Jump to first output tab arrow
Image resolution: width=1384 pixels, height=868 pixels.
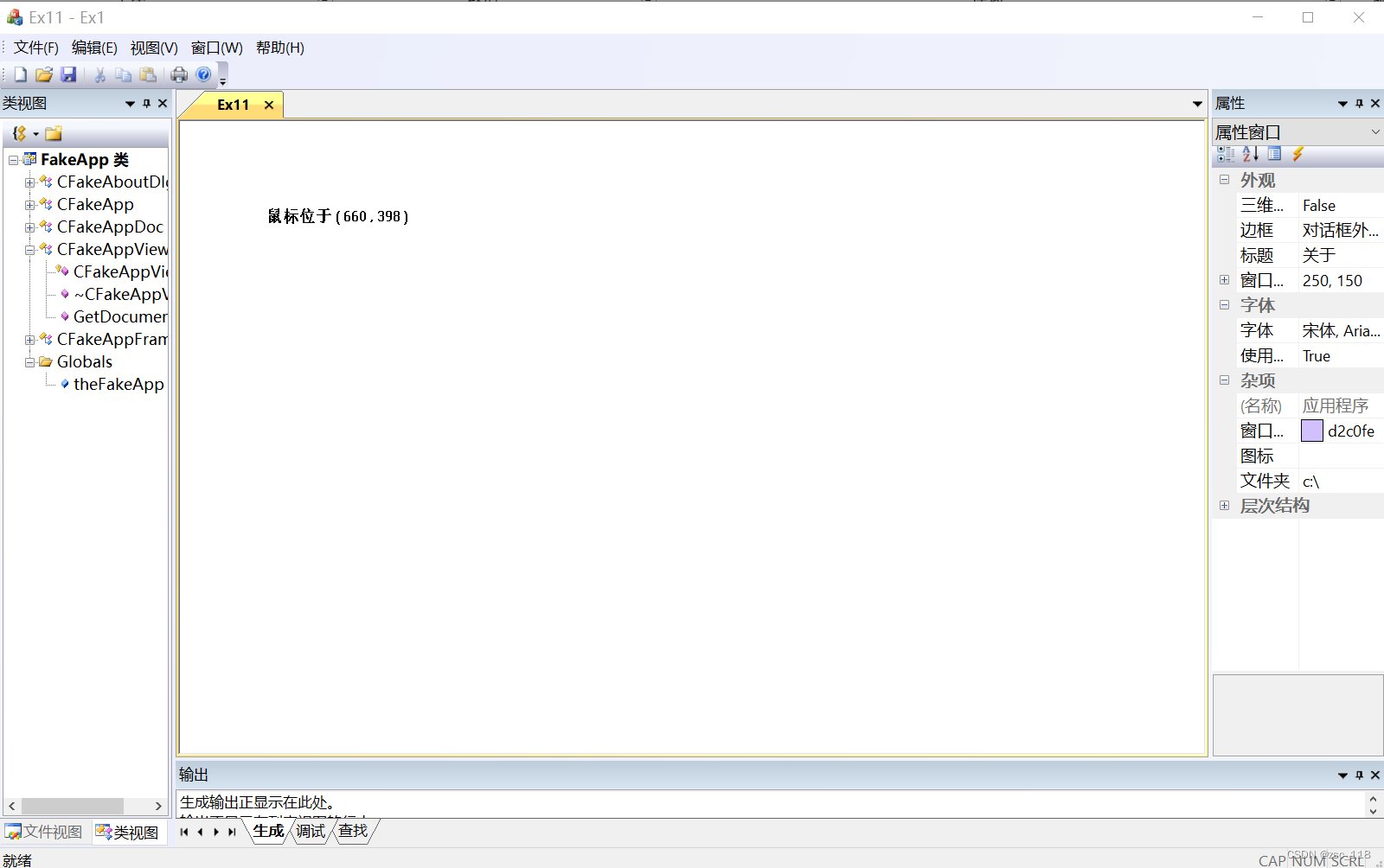tap(184, 832)
